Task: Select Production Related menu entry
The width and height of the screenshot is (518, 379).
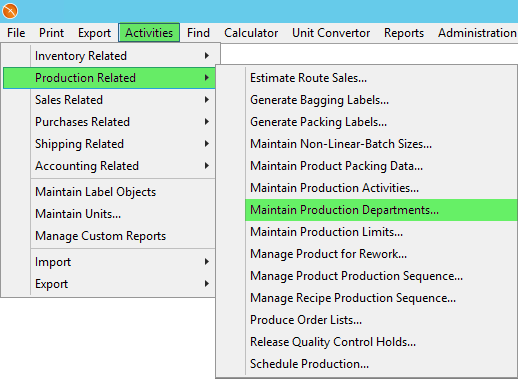Action: tap(109, 78)
